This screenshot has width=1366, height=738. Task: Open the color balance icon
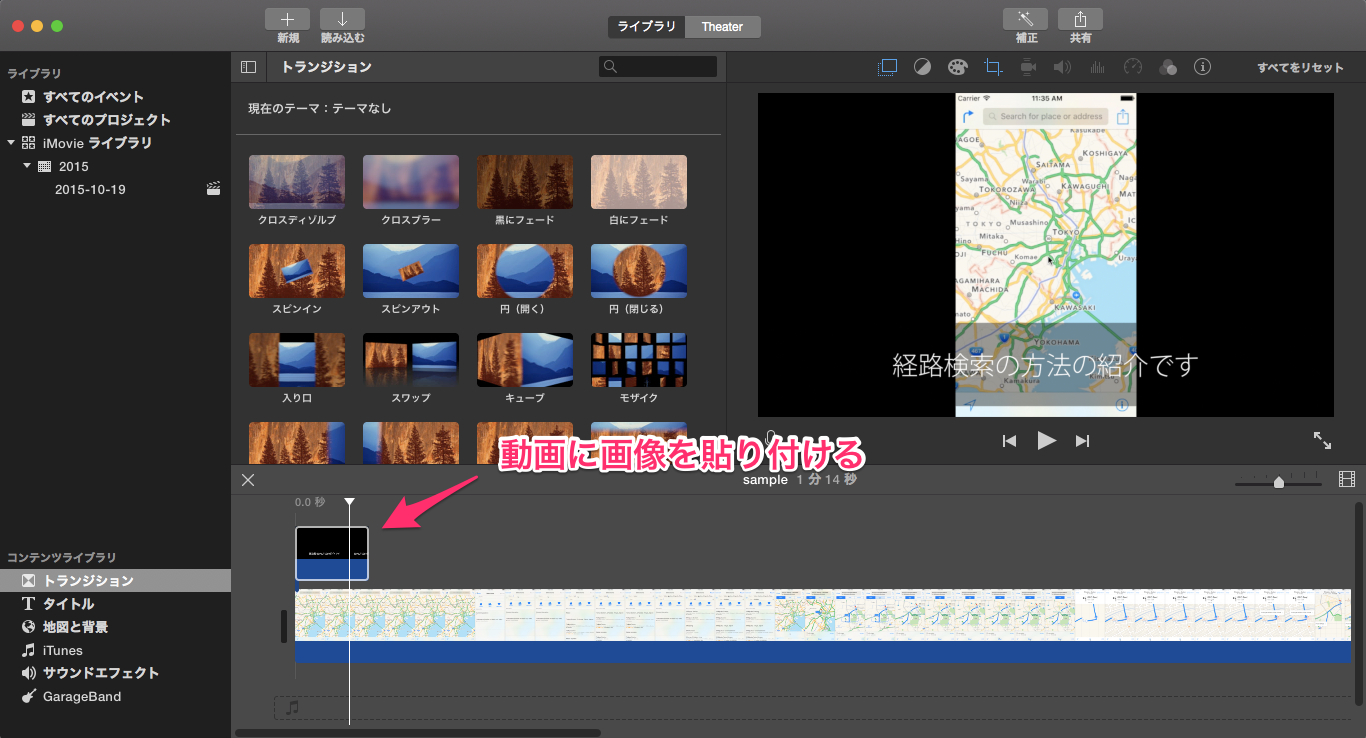point(922,67)
